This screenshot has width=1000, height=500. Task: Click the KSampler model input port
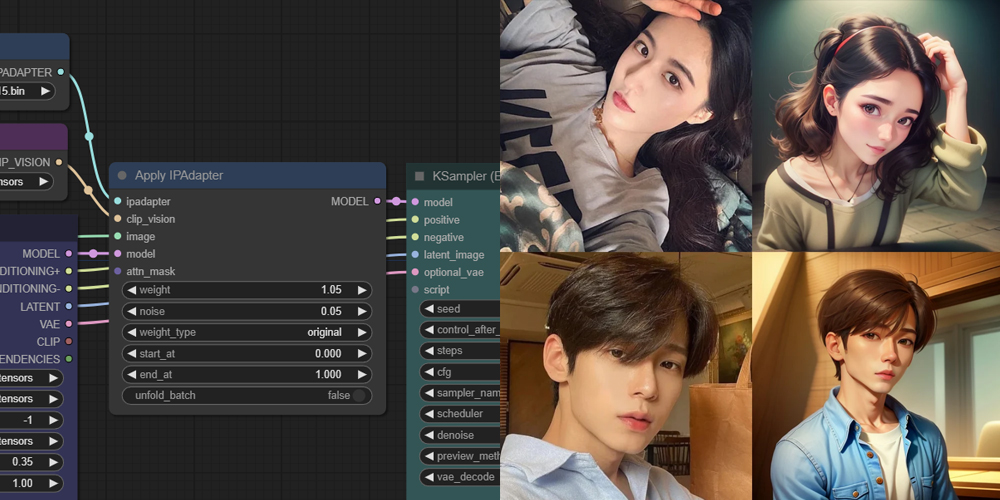[415, 202]
